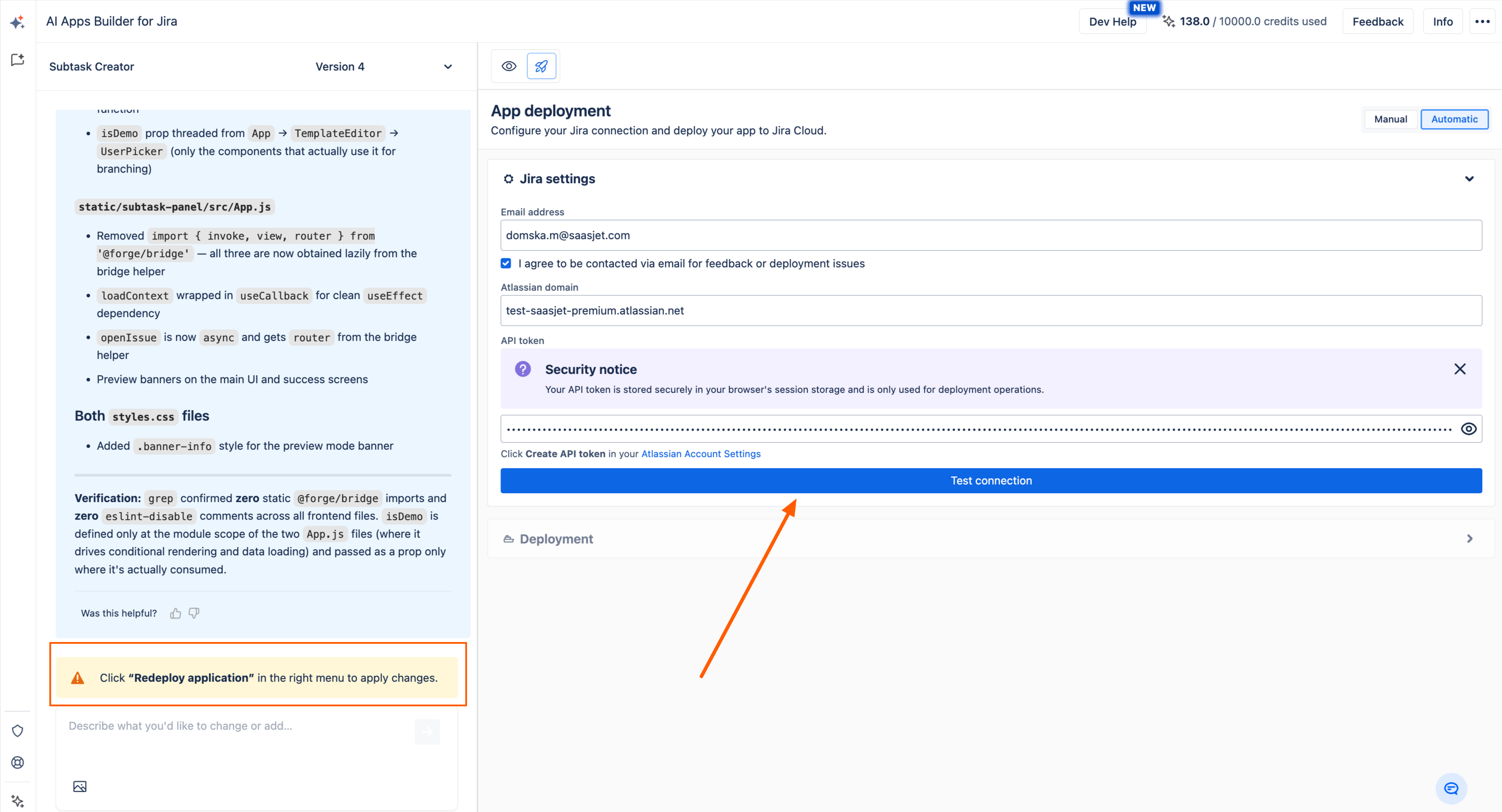Click the NEW badge above Dev Help
This screenshot has width=1502, height=812.
pyautogui.click(x=1144, y=7)
